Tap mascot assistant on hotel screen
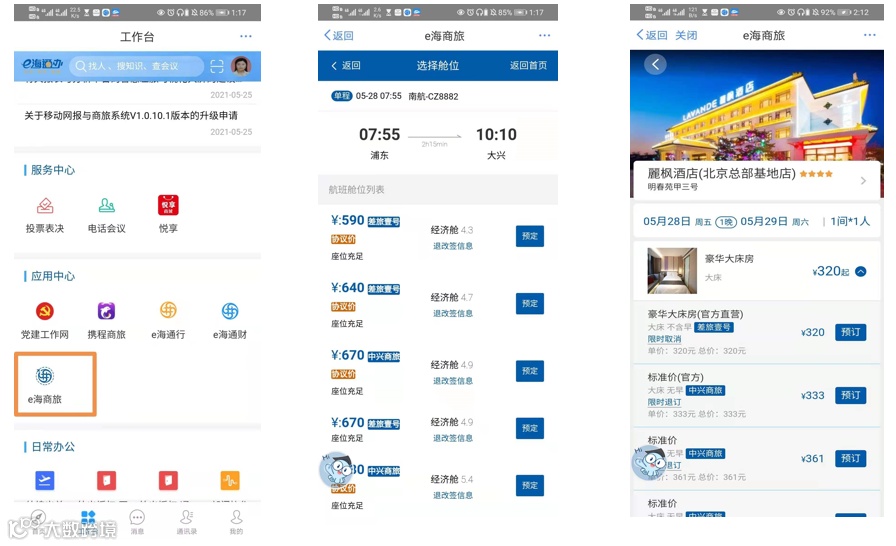 [649, 463]
